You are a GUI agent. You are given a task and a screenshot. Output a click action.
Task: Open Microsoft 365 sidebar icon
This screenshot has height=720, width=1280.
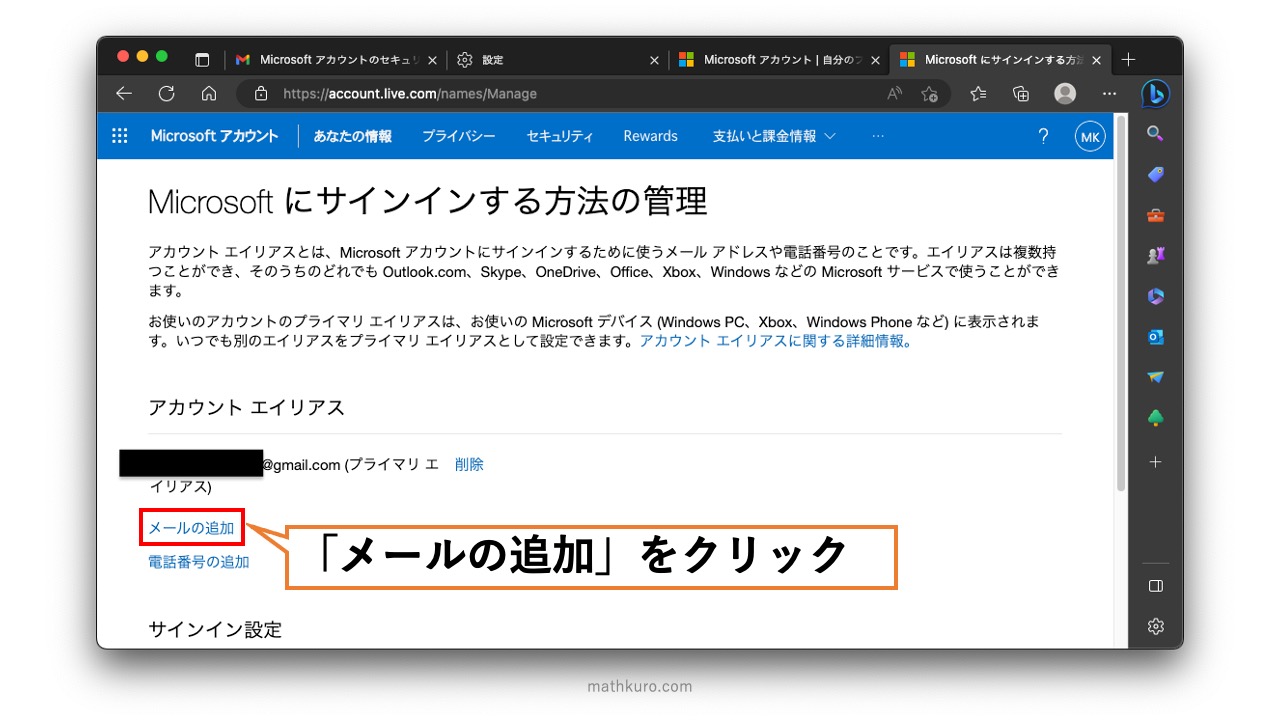(x=1155, y=296)
